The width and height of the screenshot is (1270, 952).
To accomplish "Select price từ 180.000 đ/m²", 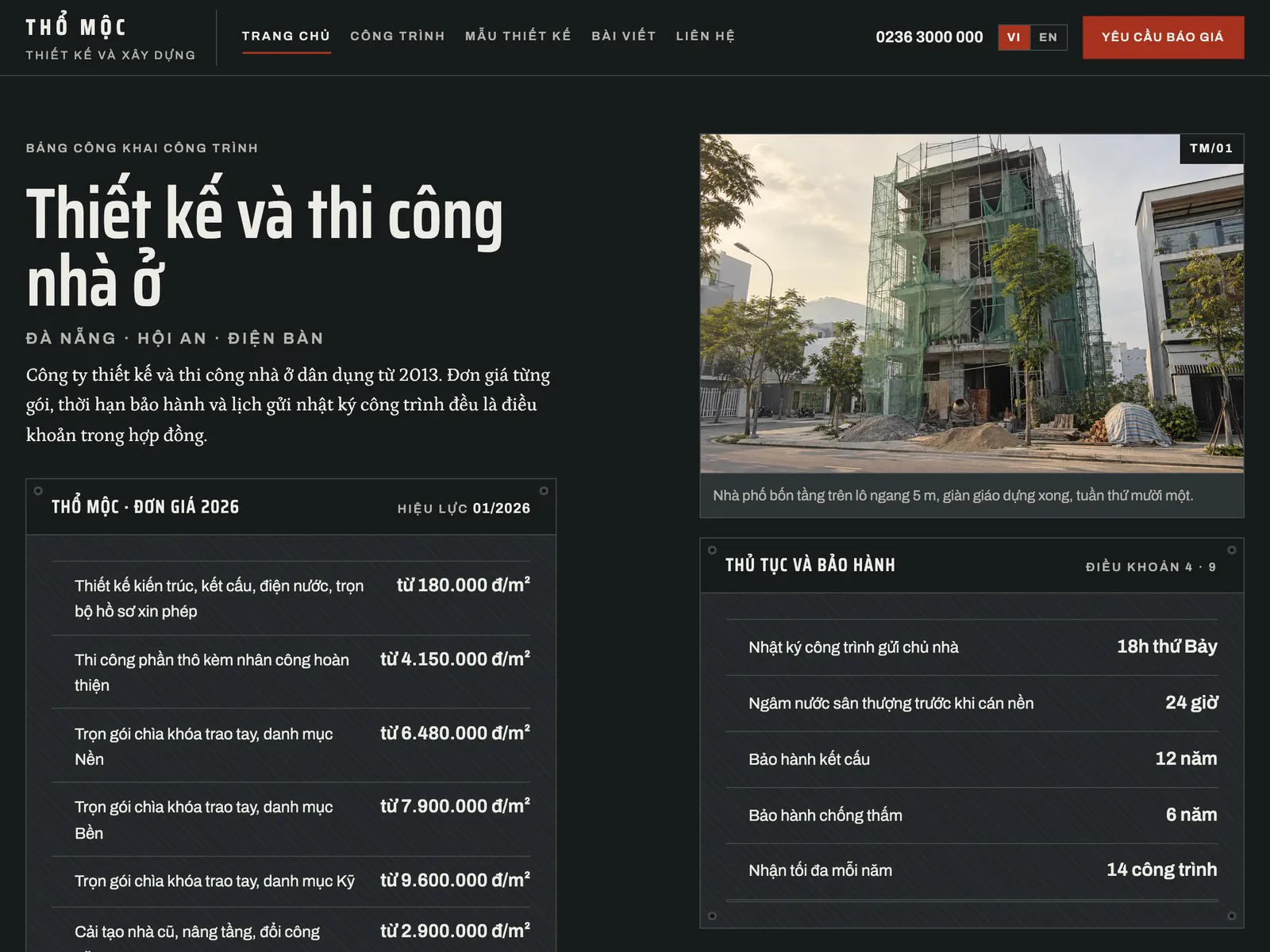I will [x=464, y=585].
